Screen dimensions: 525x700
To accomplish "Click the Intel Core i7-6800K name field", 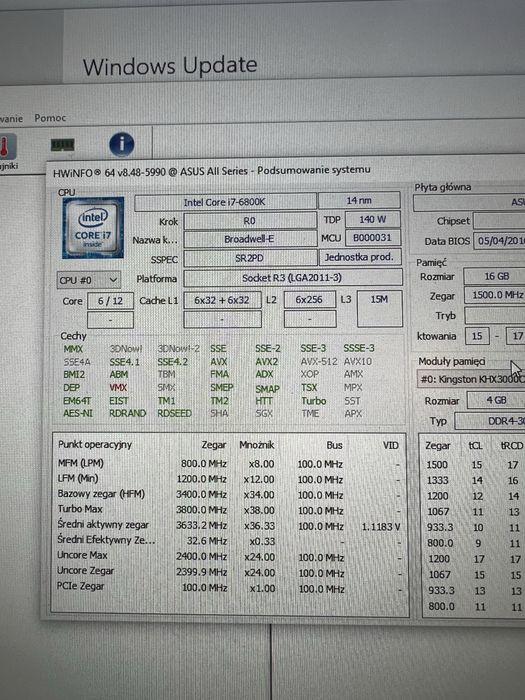I will point(225,202).
